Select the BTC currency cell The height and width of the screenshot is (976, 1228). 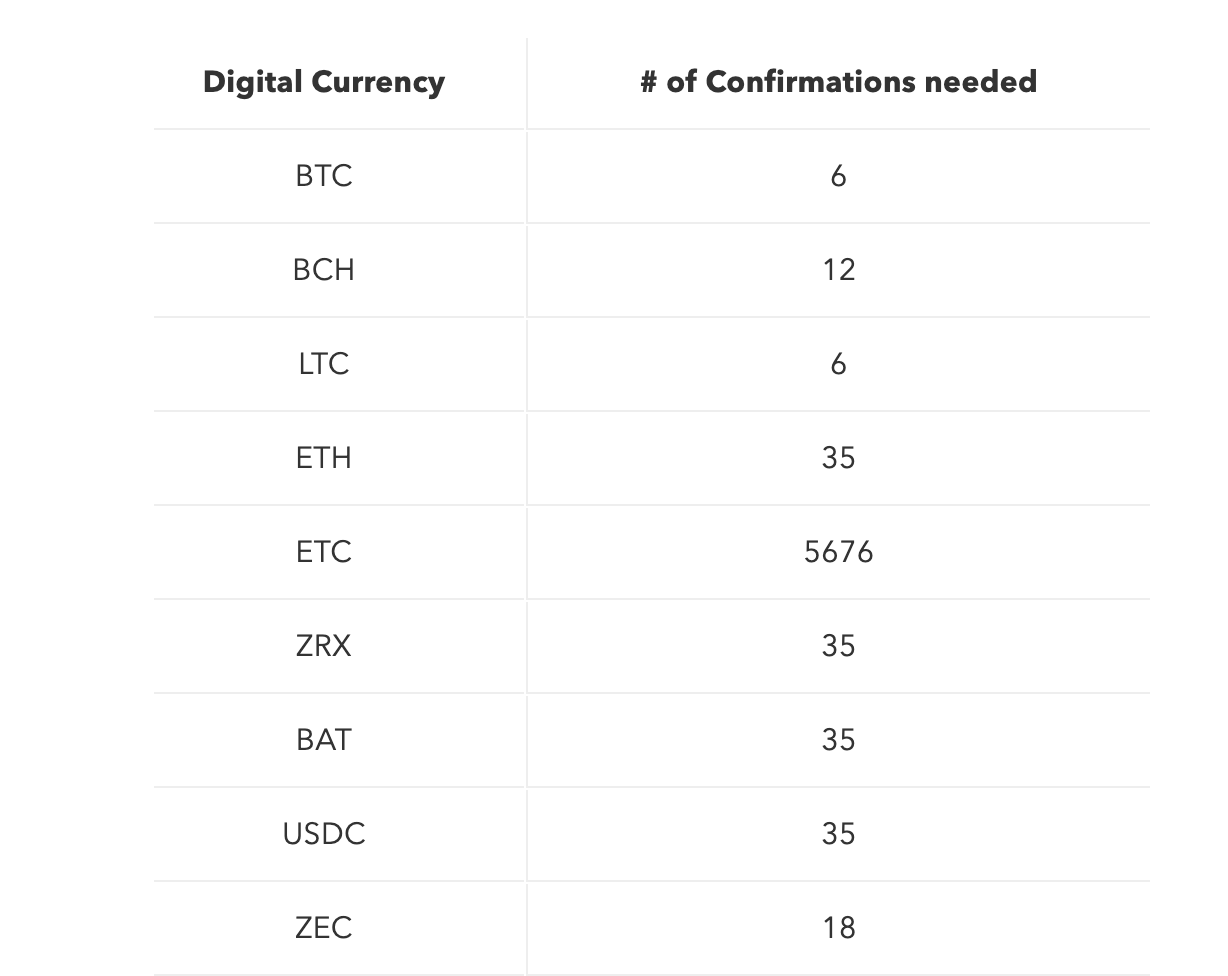pos(324,176)
